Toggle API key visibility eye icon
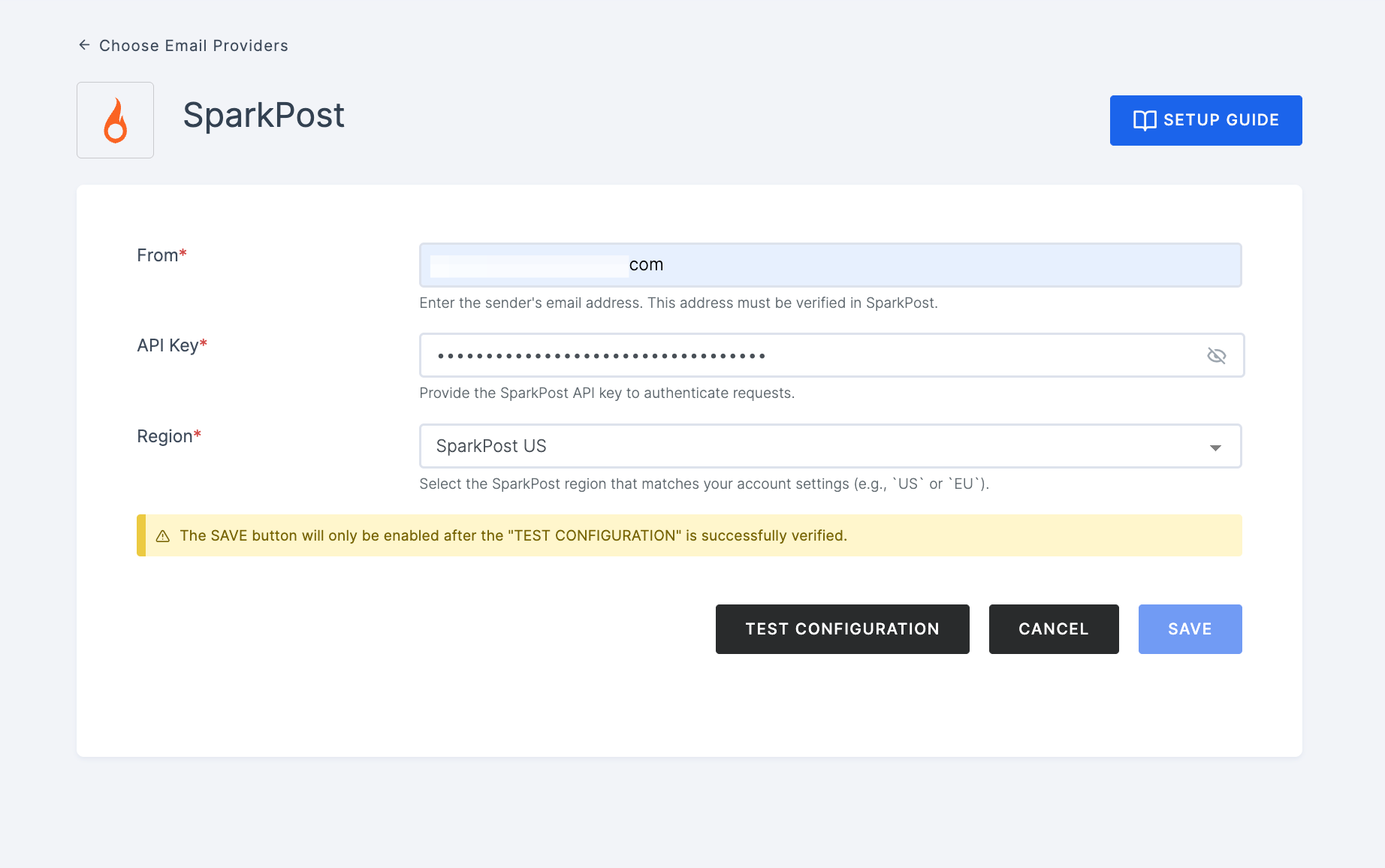1385x868 pixels. [x=1216, y=355]
